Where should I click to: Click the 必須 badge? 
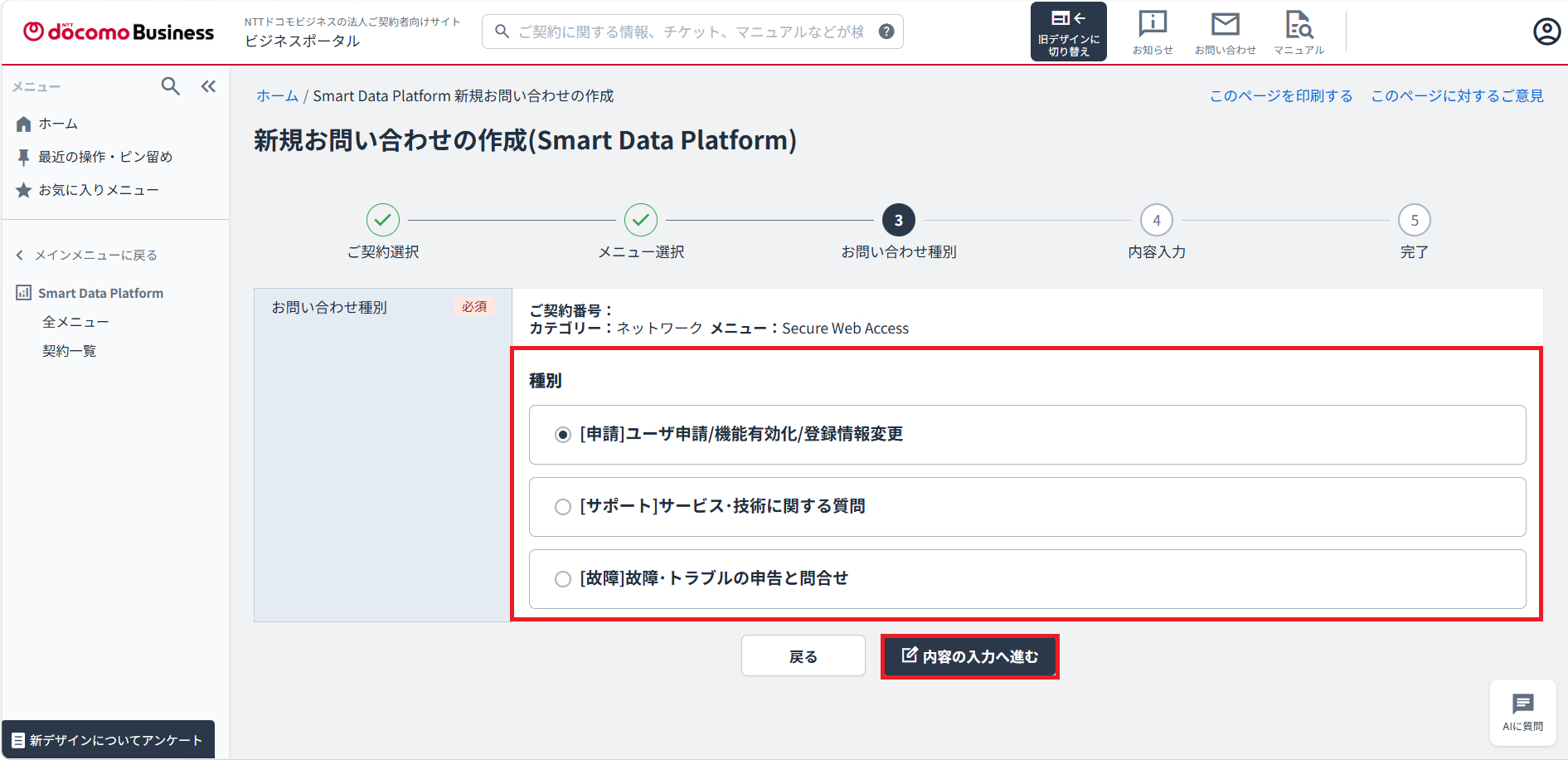coord(474,307)
